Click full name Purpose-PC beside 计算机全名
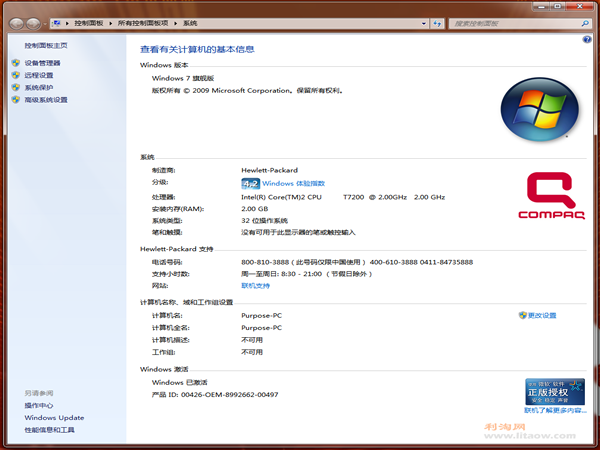This screenshot has width=600, height=450. tap(261, 328)
